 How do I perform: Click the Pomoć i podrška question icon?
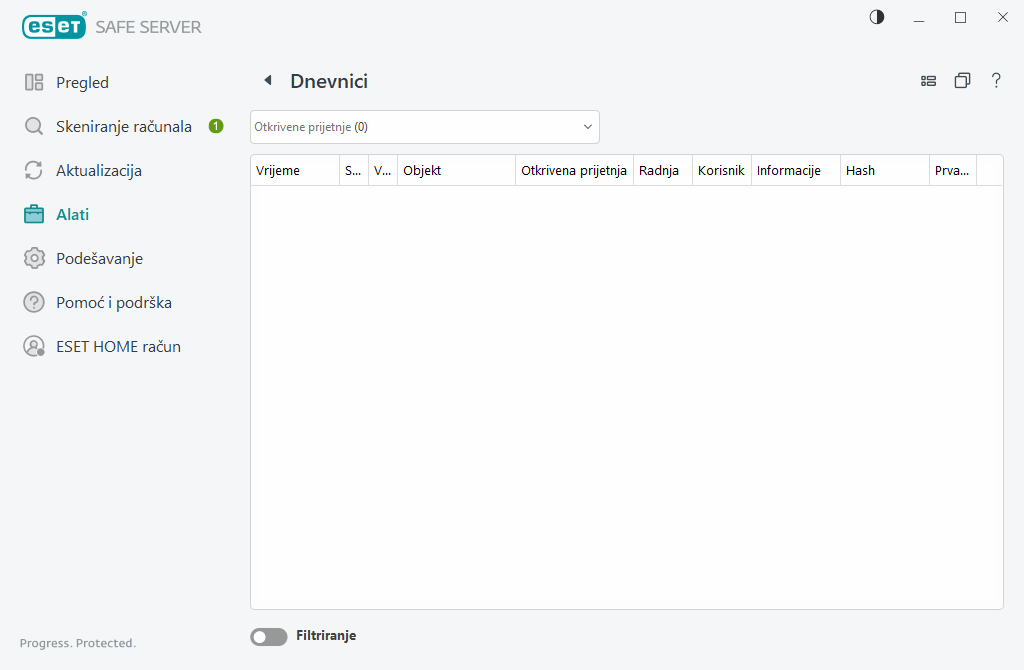(x=34, y=303)
